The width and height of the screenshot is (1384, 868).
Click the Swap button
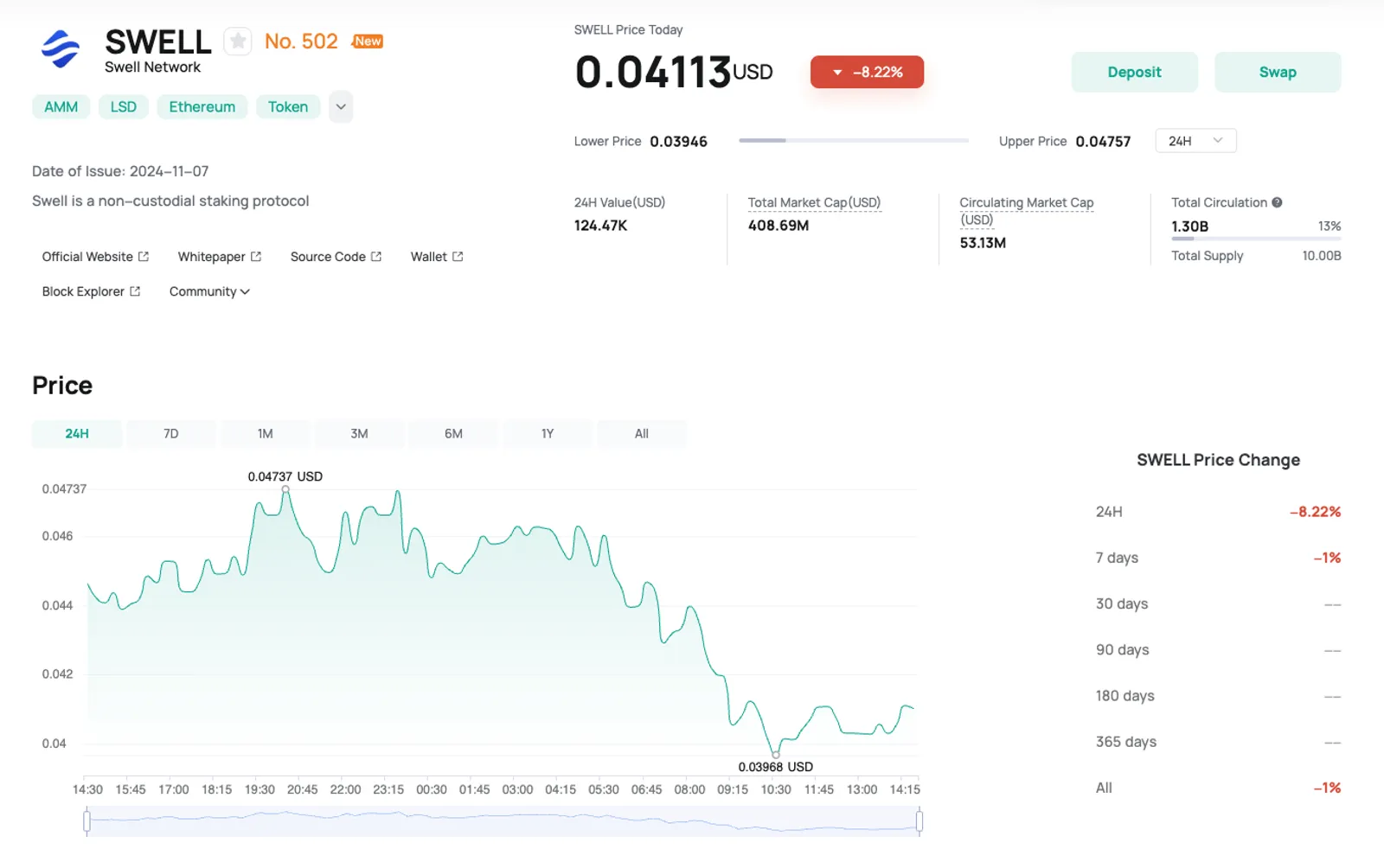1278,73
